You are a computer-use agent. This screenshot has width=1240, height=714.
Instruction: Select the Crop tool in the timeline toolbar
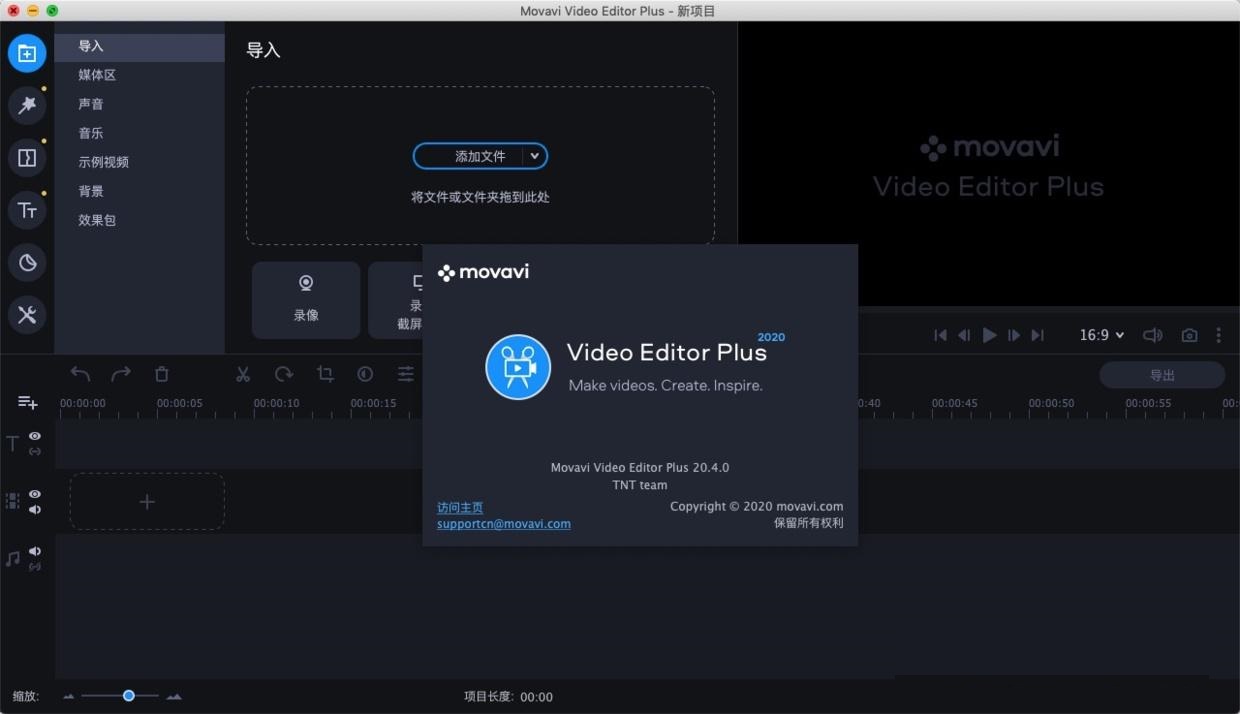click(324, 373)
